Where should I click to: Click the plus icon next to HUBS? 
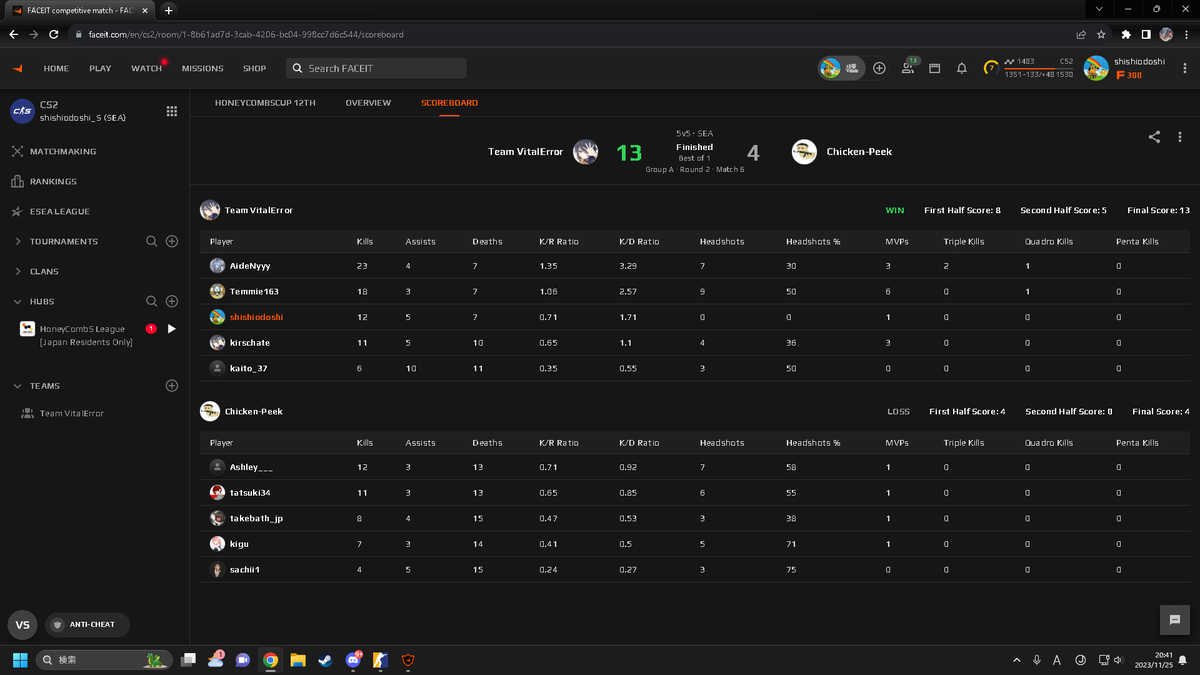(x=172, y=301)
